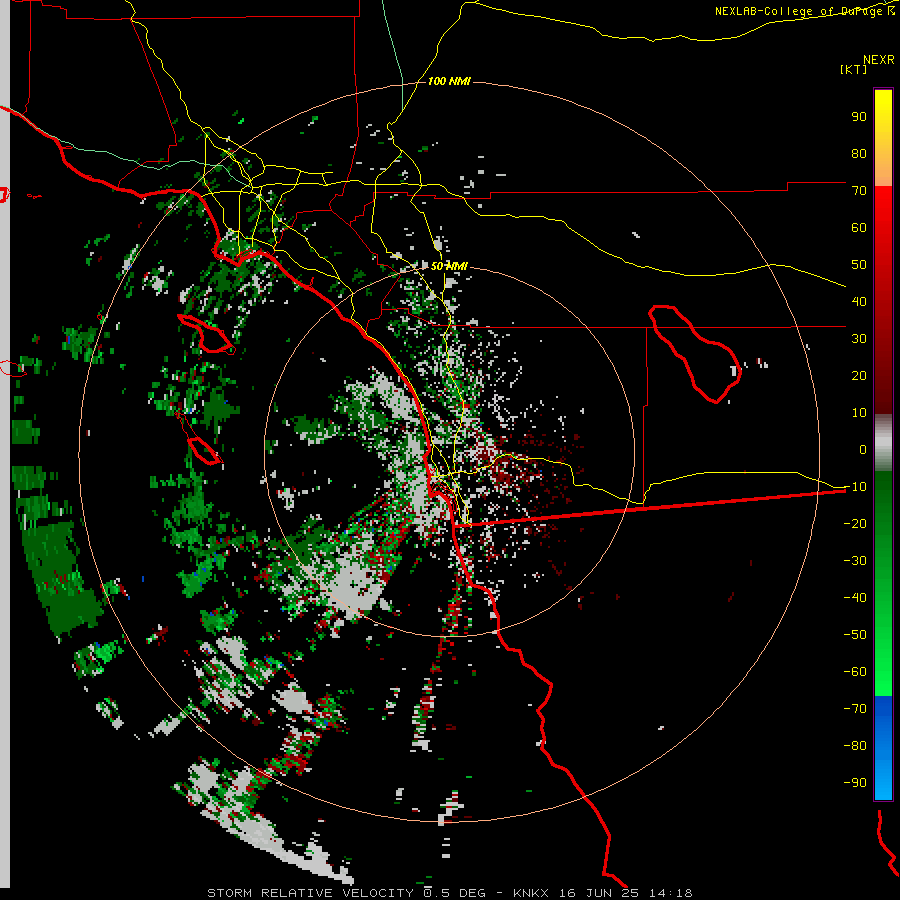
Task: Click the 50 value on velocity scale
Action: tap(859, 265)
